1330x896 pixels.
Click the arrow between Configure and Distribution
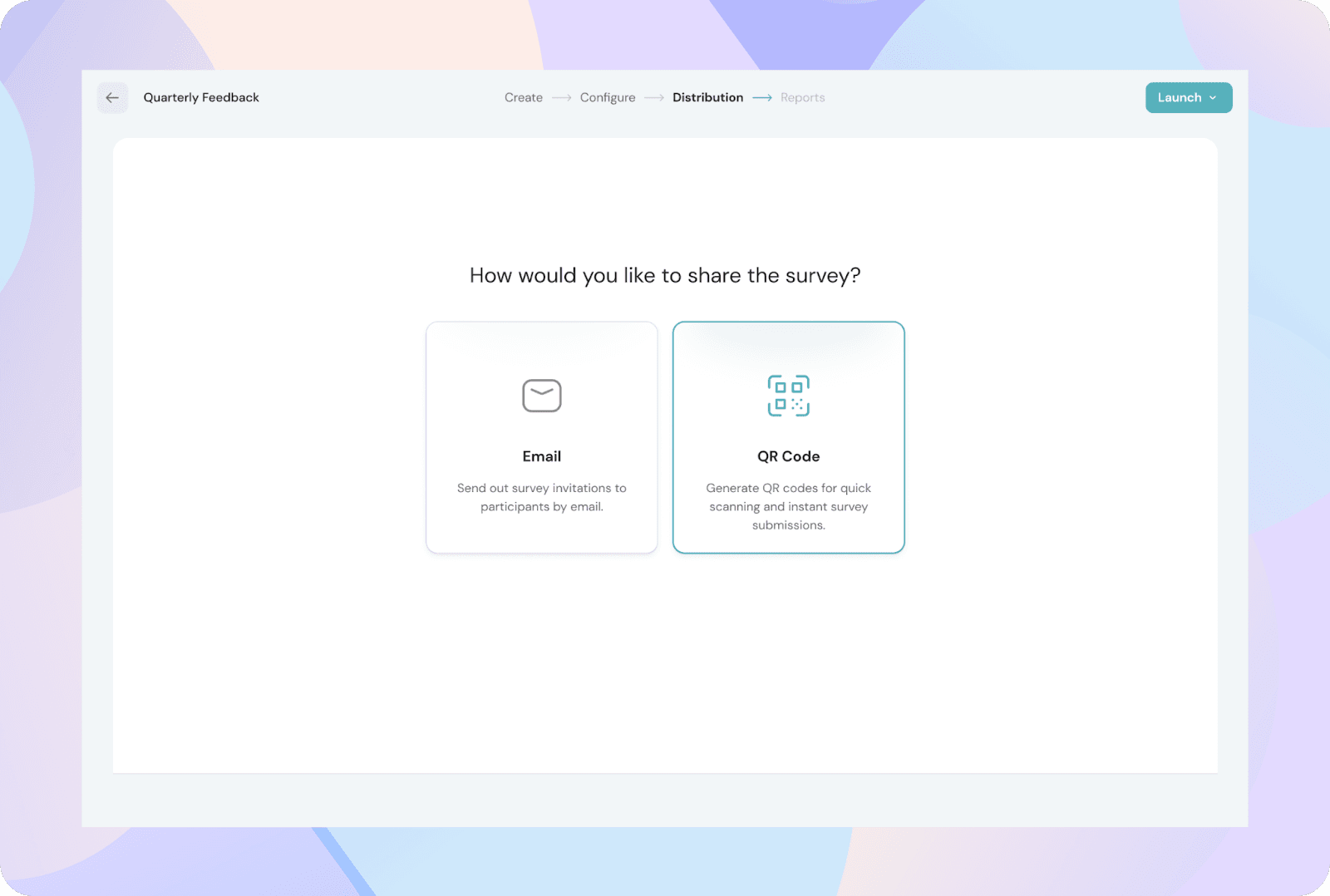654,98
